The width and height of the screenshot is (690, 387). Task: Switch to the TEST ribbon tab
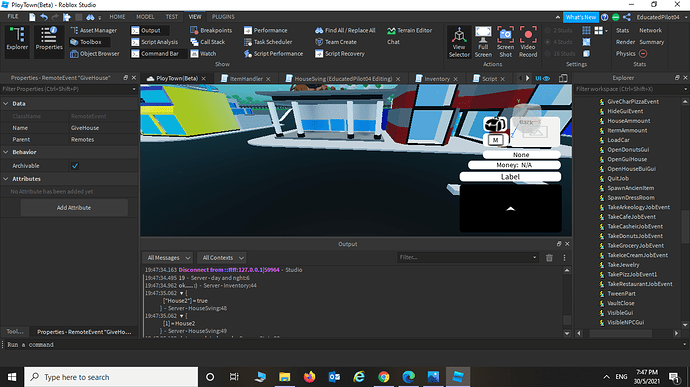(x=172, y=17)
